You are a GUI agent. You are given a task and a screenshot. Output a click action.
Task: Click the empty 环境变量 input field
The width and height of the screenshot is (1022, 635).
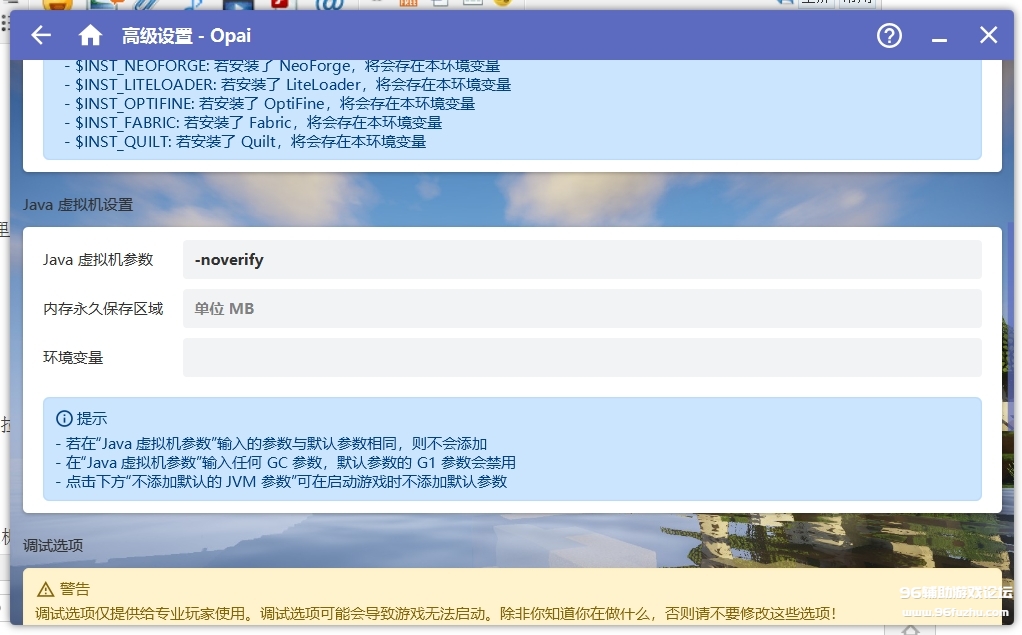[x=581, y=358]
